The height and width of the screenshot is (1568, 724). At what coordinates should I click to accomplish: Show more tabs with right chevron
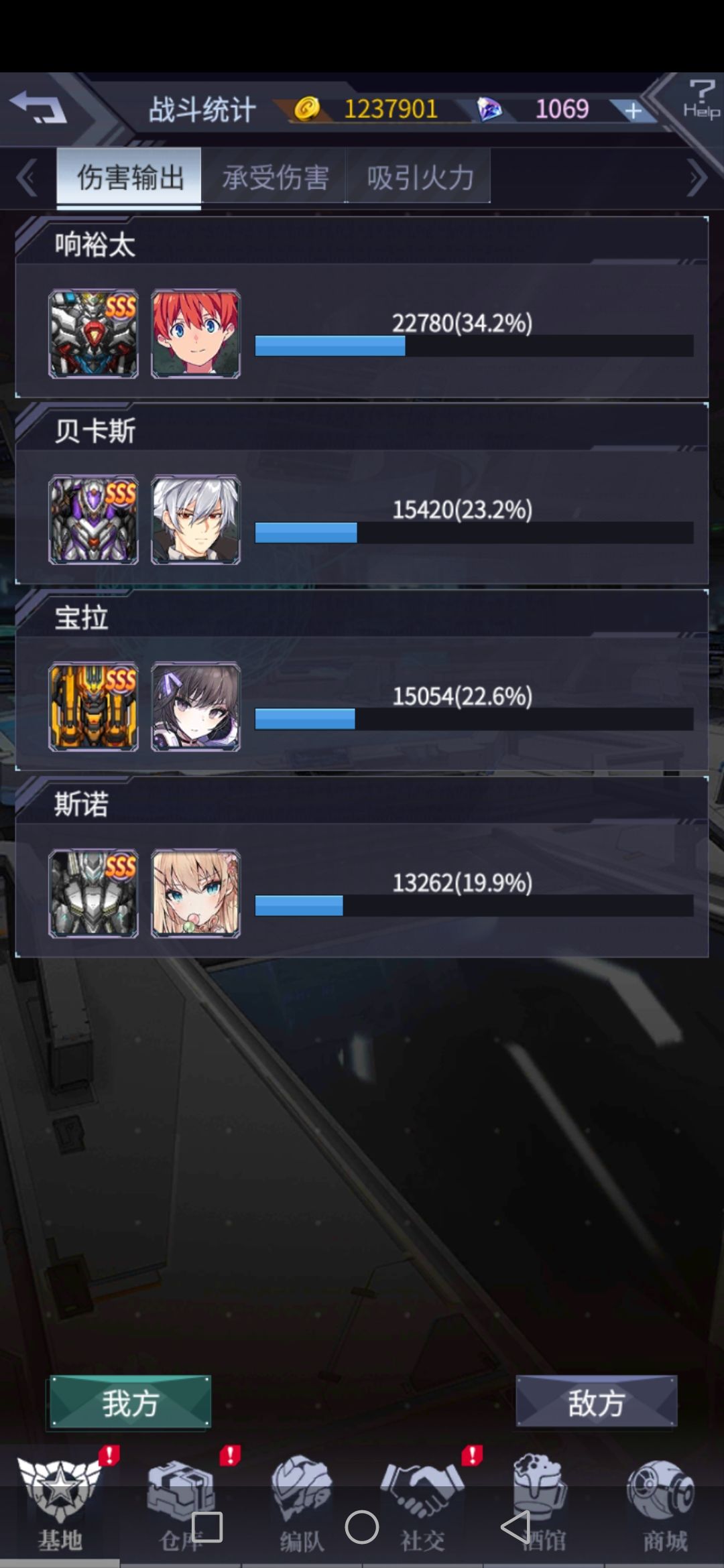click(697, 178)
